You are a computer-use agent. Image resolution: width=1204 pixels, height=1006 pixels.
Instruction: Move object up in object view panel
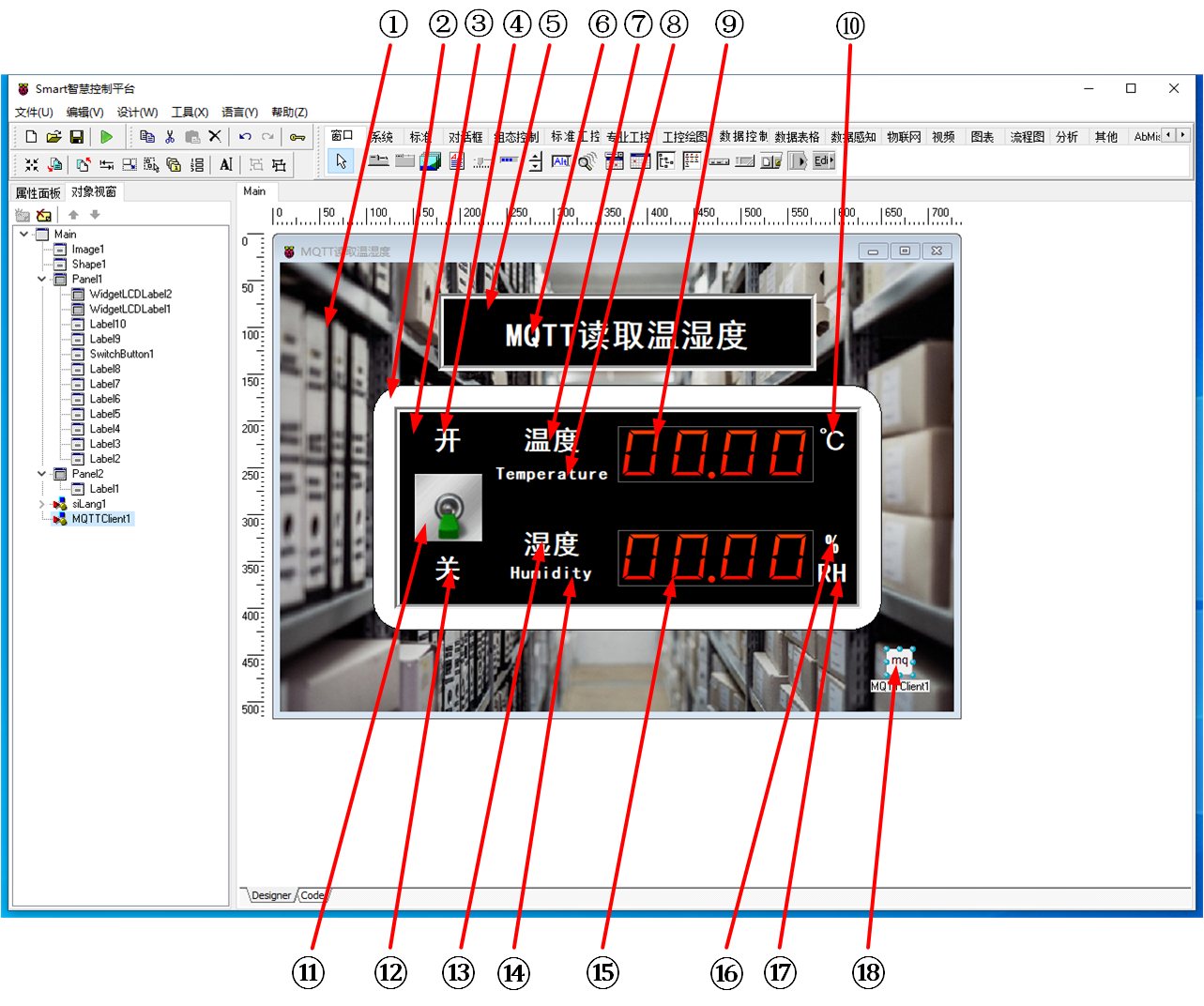click(73, 215)
